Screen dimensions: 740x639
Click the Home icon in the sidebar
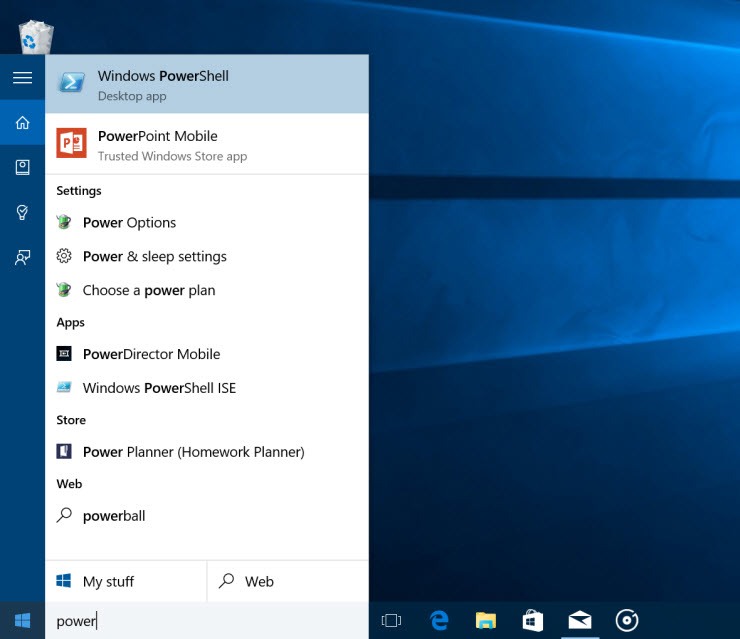[x=22, y=123]
